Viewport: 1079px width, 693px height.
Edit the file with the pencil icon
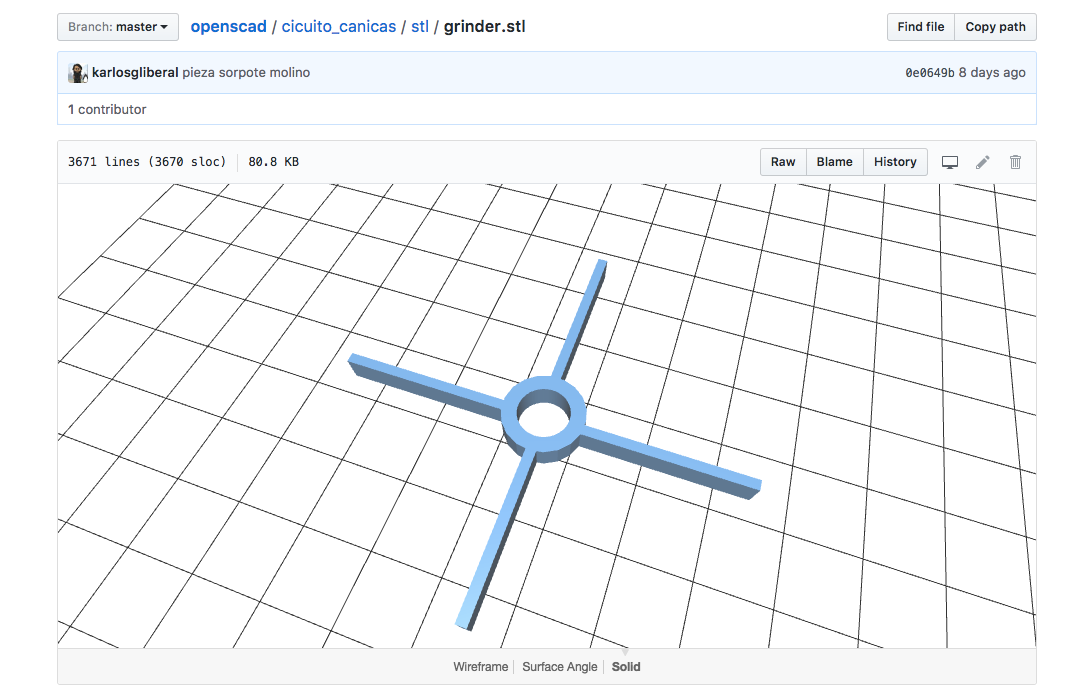pos(983,162)
